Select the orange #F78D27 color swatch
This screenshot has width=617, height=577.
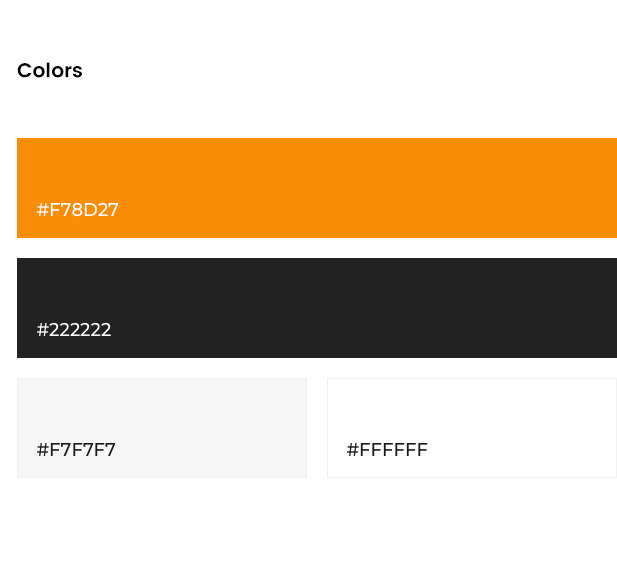(317, 188)
